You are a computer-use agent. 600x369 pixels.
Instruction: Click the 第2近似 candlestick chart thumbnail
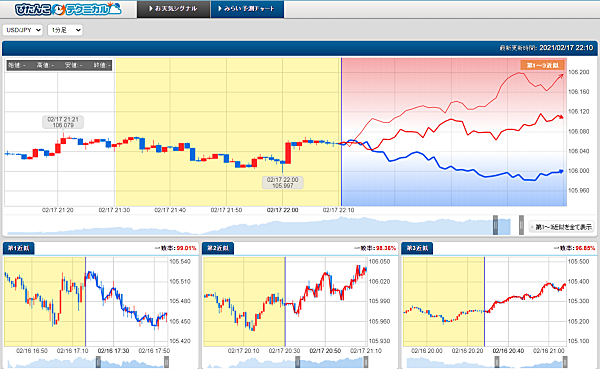[x=285, y=302]
